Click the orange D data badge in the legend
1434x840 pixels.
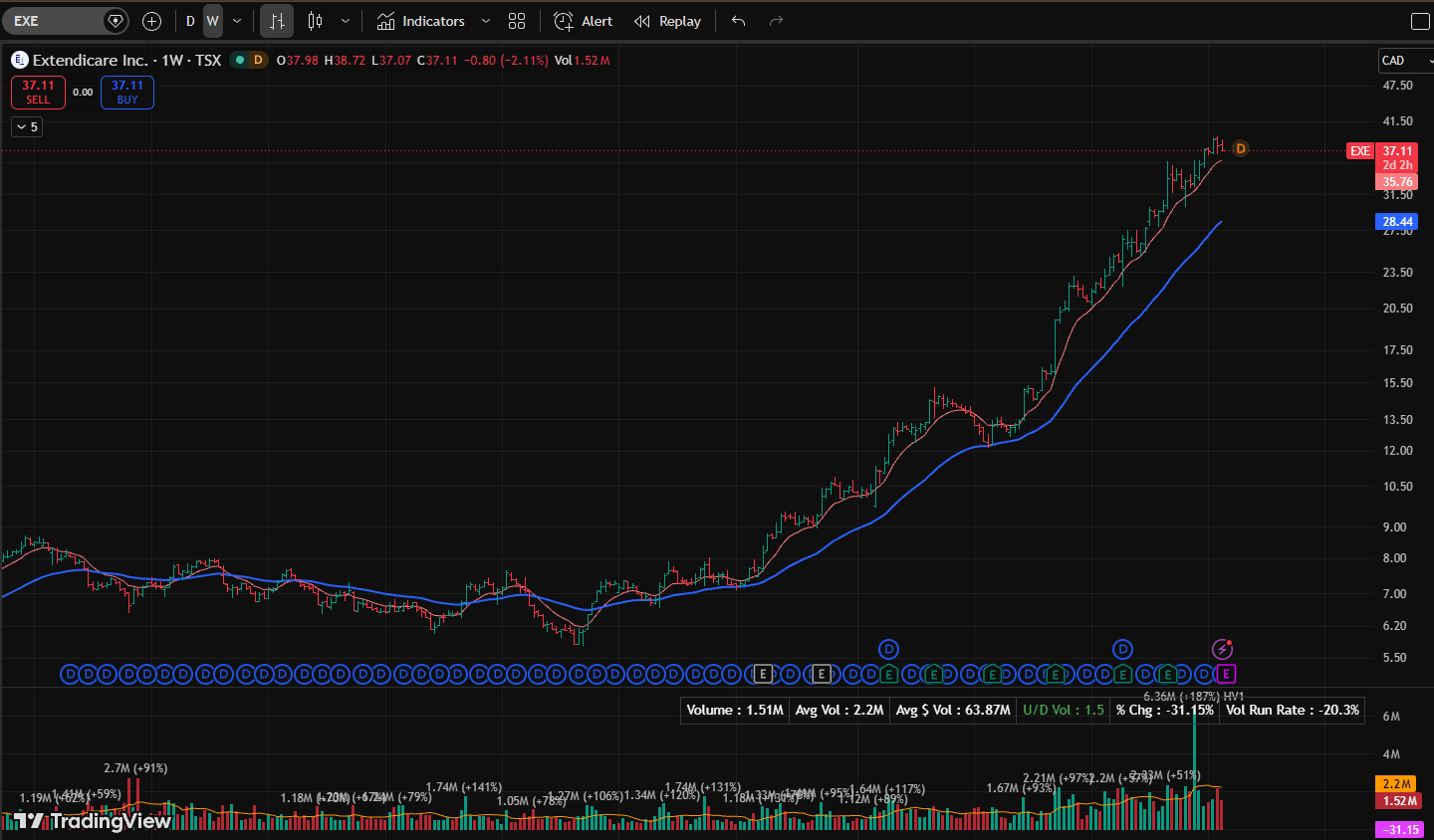coord(258,60)
